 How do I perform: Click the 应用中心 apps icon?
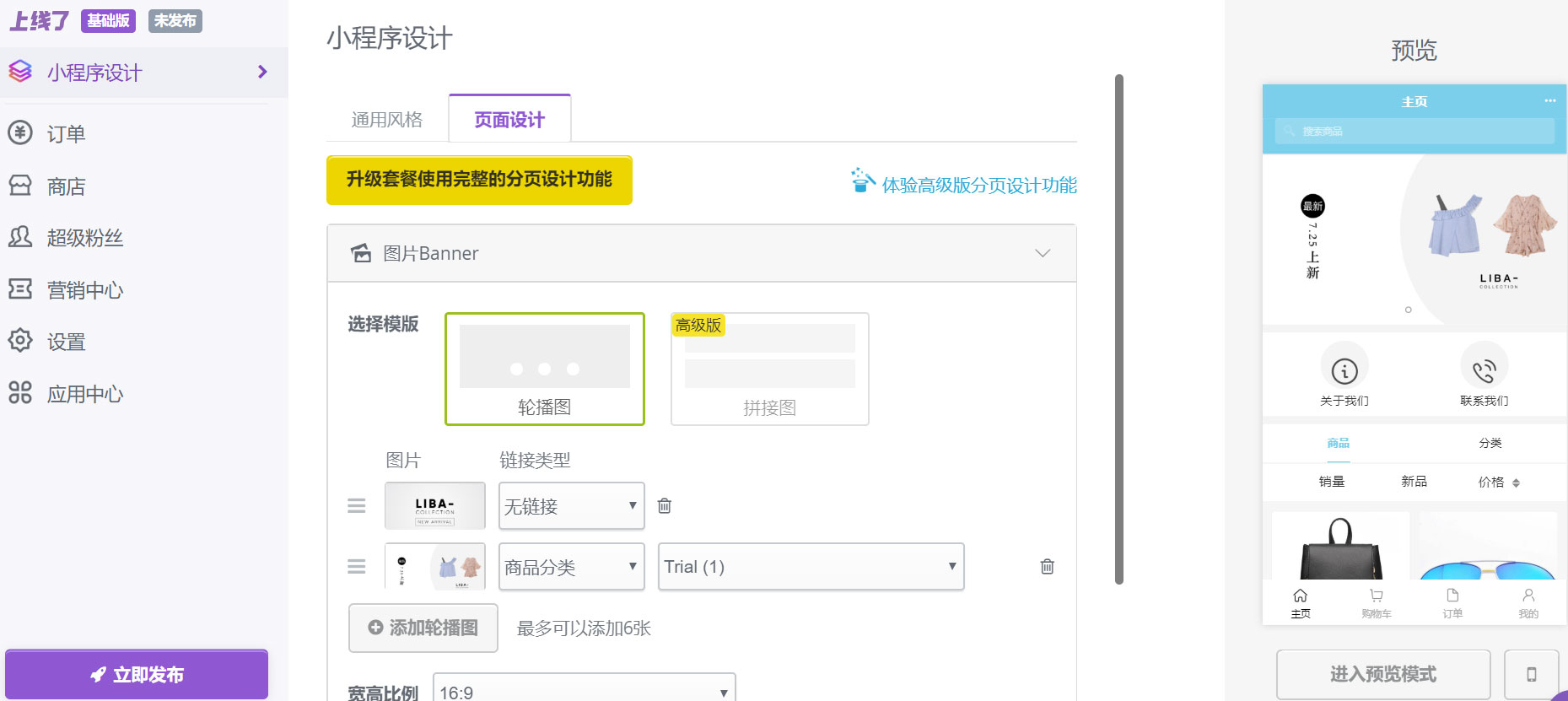(20, 393)
